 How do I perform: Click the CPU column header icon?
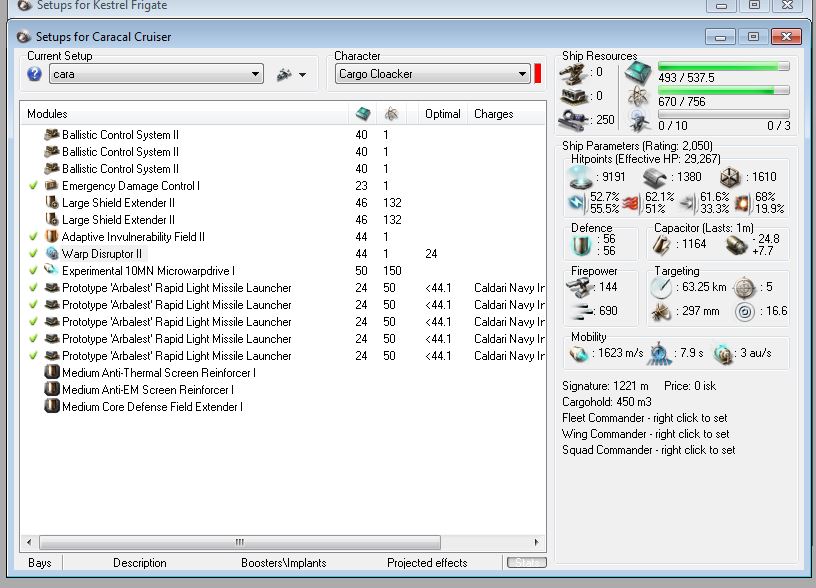pos(363,113)
